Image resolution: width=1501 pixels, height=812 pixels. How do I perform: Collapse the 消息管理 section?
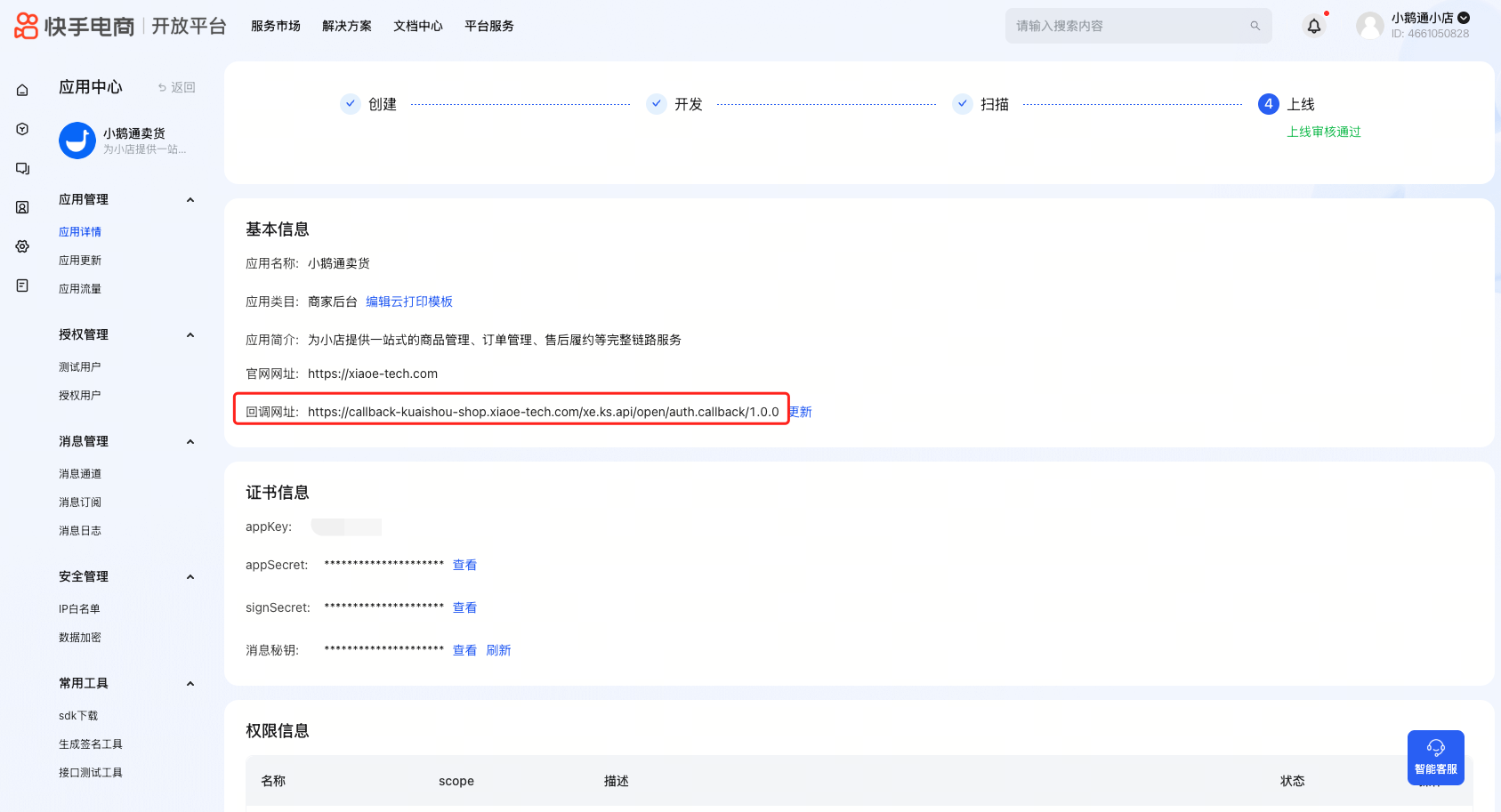(190, 442)
